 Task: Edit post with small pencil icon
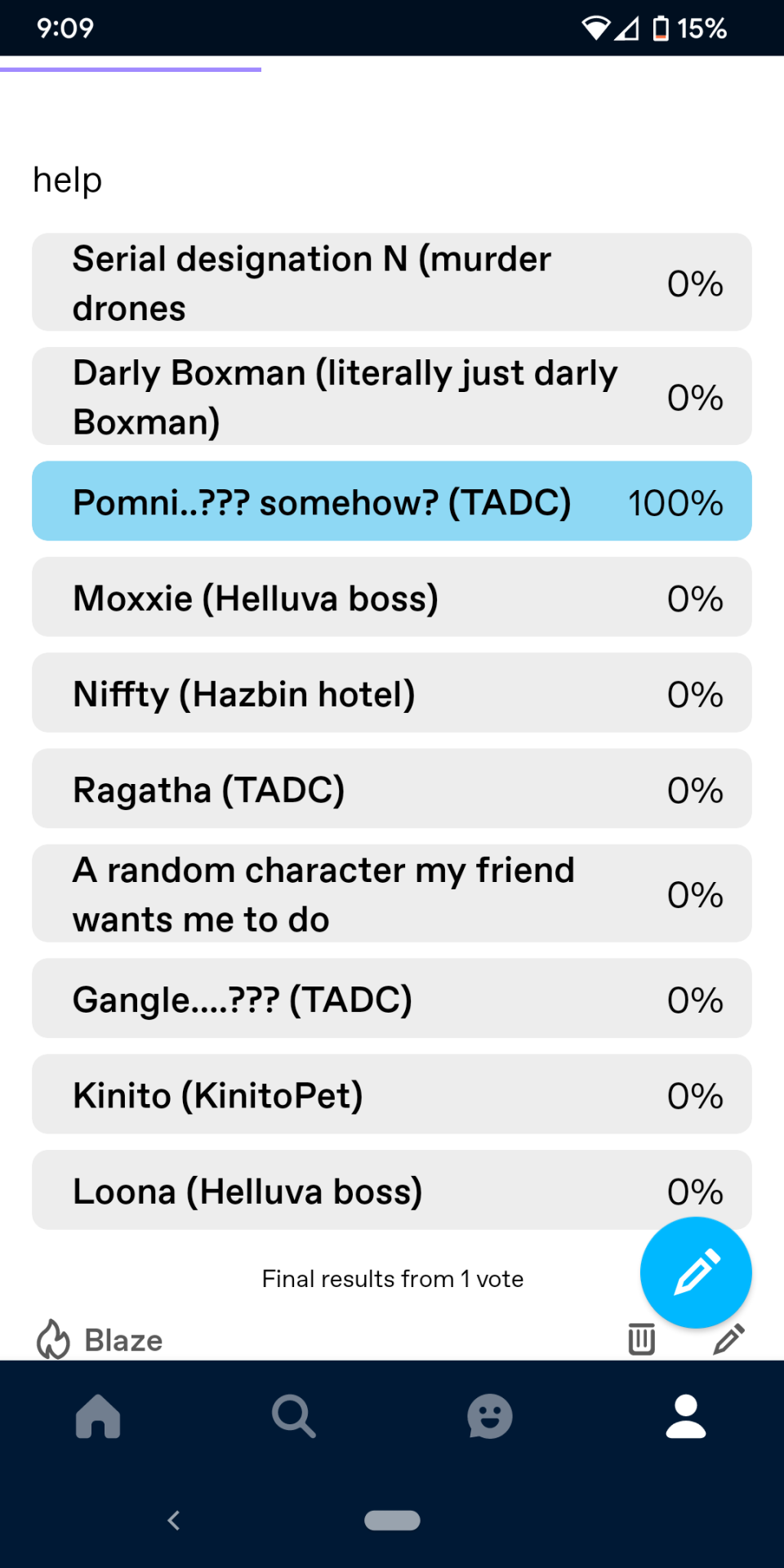coord(728,1339)
